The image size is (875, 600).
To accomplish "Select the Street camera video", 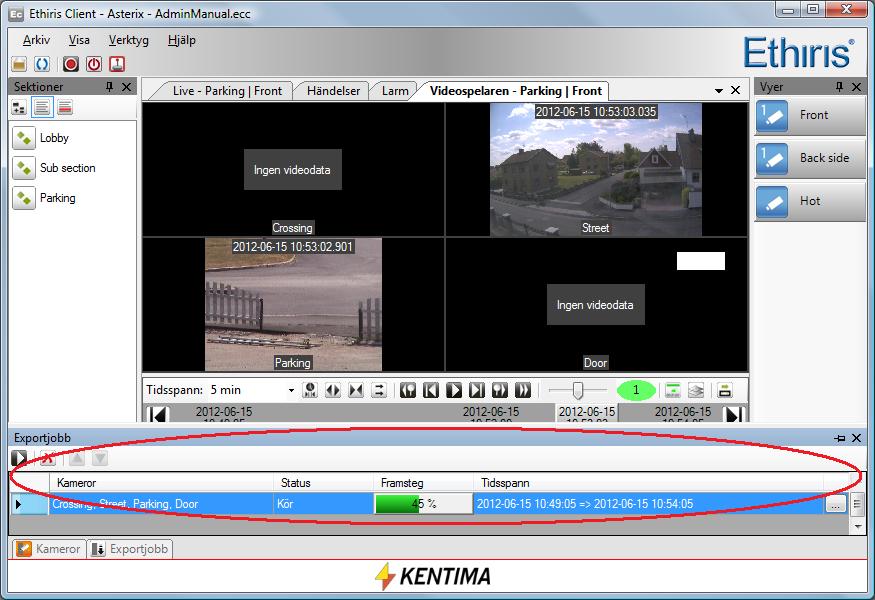I will click(x=595, y=170).
